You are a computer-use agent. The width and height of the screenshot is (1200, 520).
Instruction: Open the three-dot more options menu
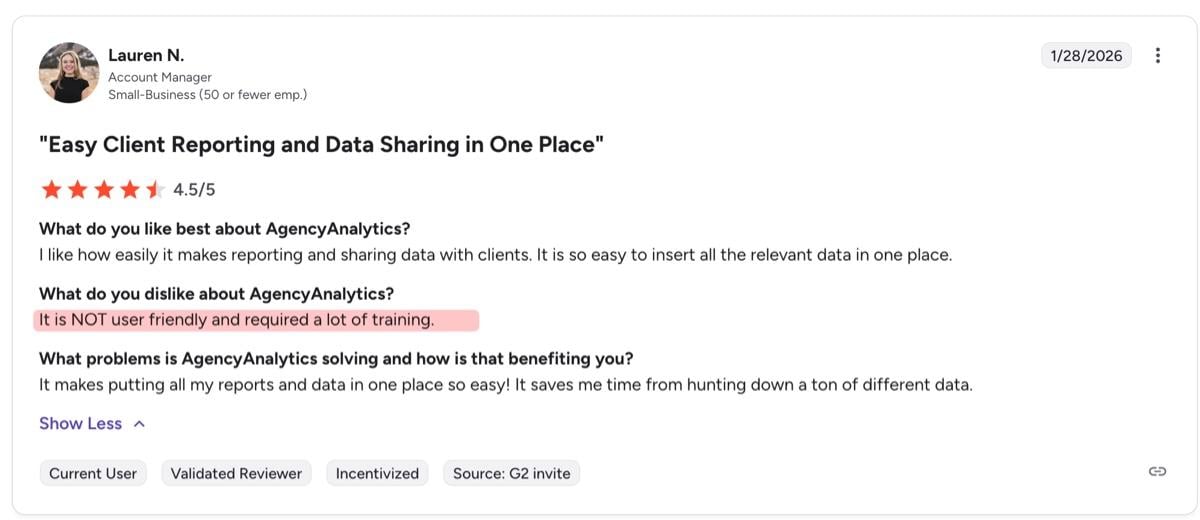[1158, 56]
